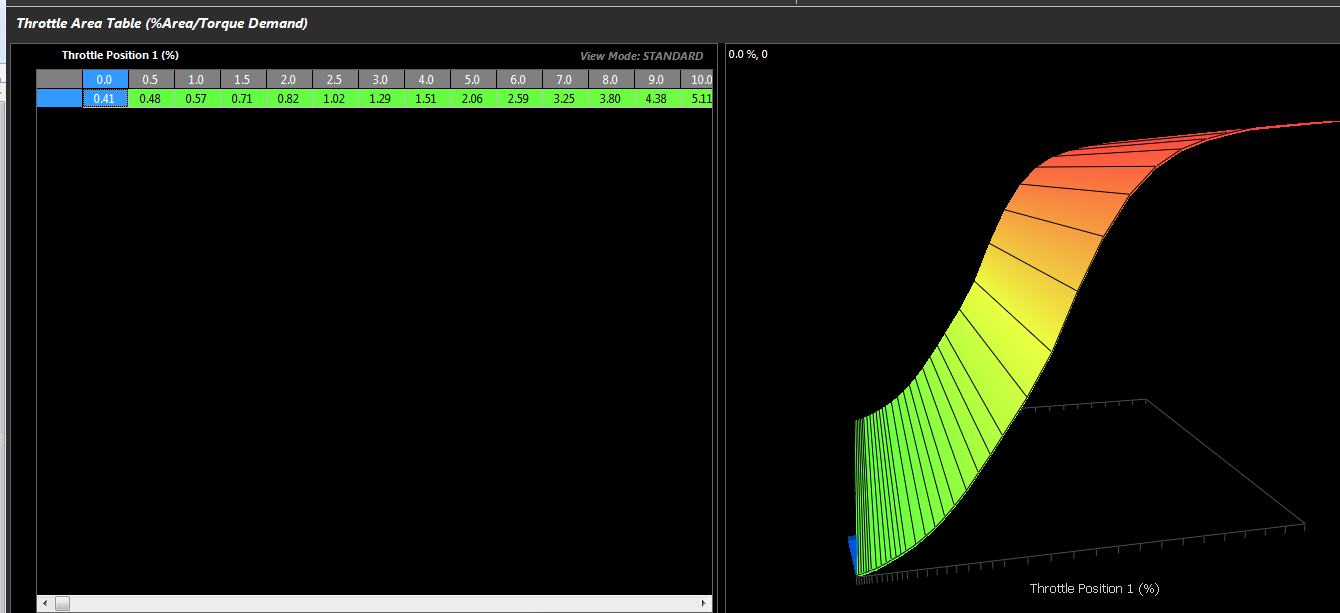Click the 6.0 throttle position column header
Screen dimensions: 1340x613
pos(519,79)
